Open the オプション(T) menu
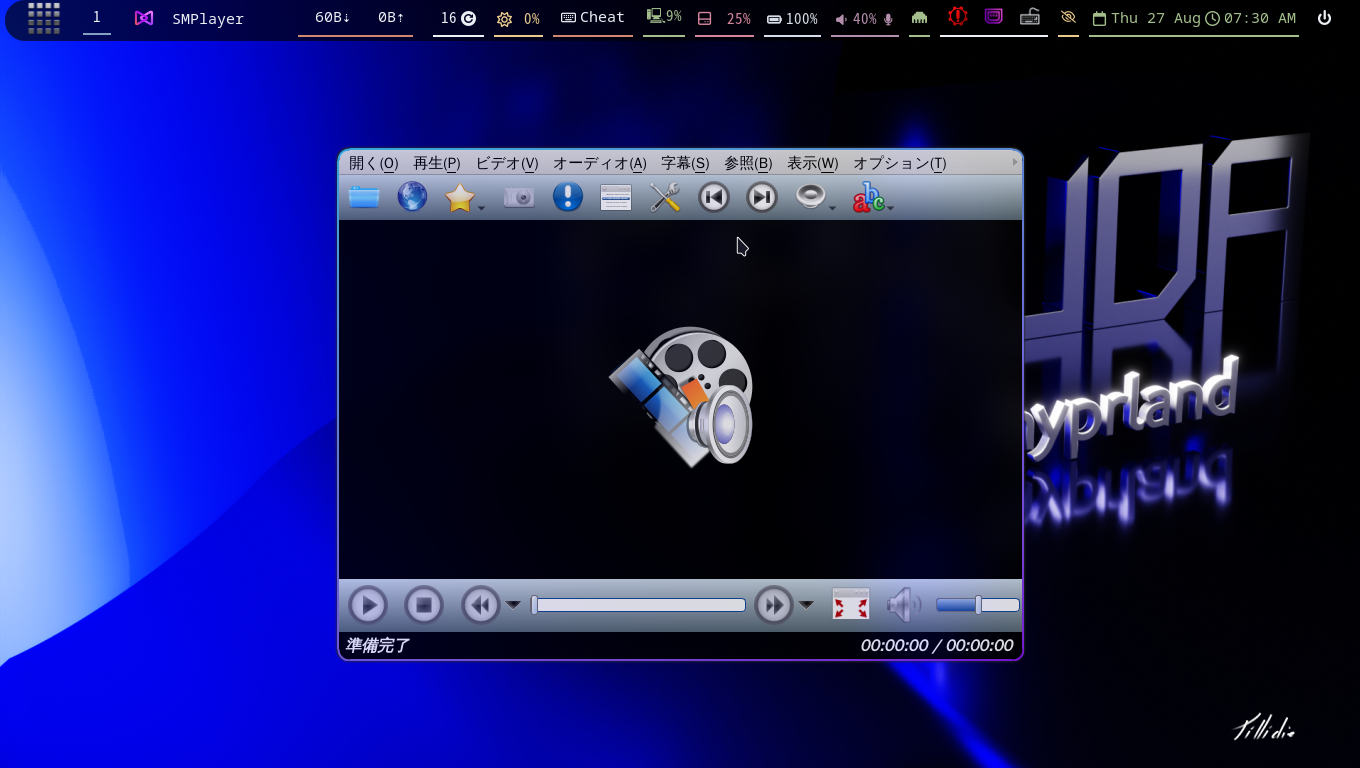Screen dimensions: 1360x768 coord(899,163)
